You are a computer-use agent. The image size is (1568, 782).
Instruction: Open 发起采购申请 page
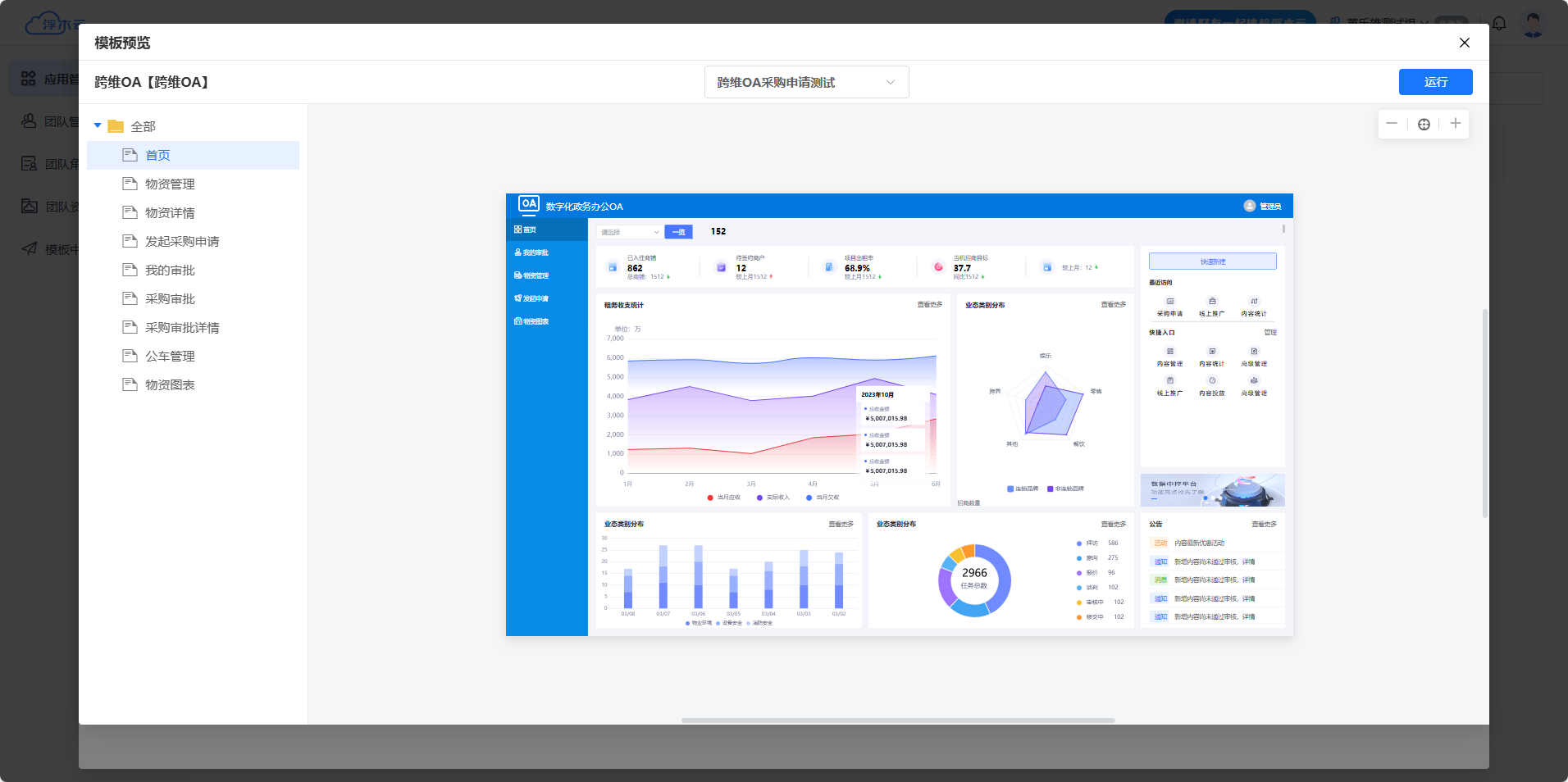[182, 242]
